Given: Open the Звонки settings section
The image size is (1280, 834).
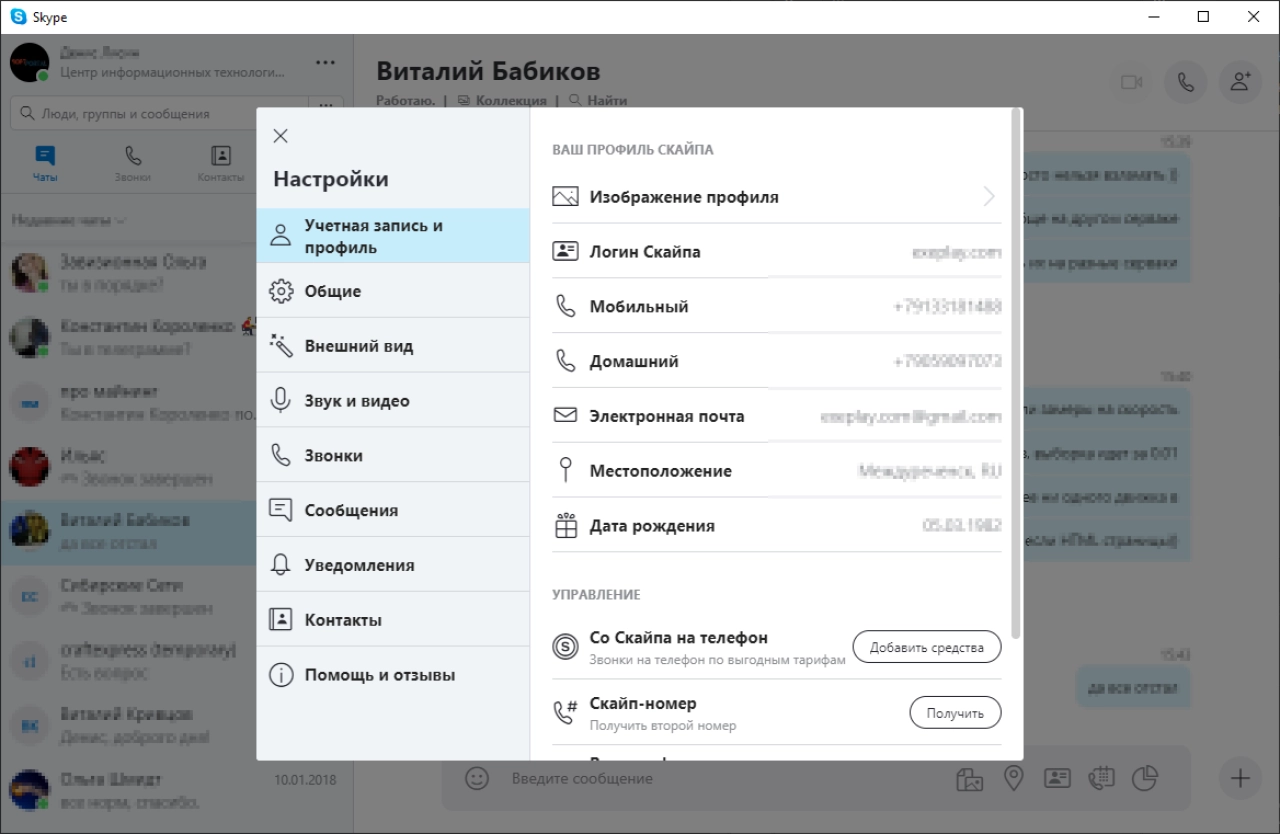Looking at the screenshot, I should [x=393, y=455].
